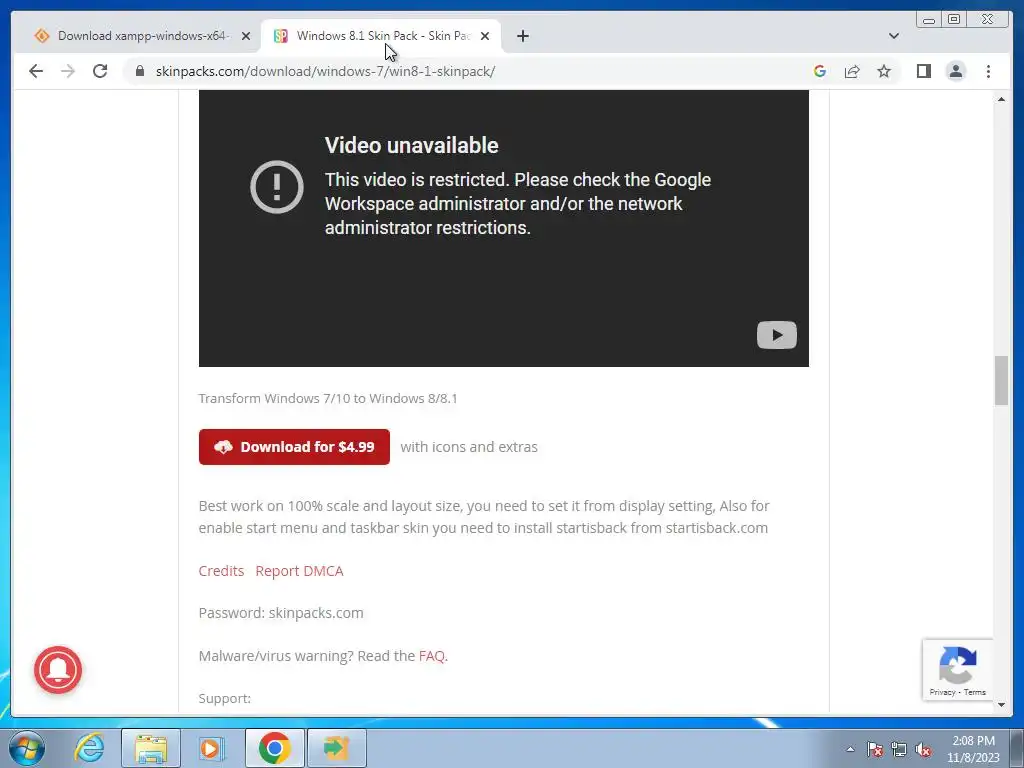Screen dimensions: 1024x768
Task: Click the scrollbar down arrow
Action: pos(1001,705)
